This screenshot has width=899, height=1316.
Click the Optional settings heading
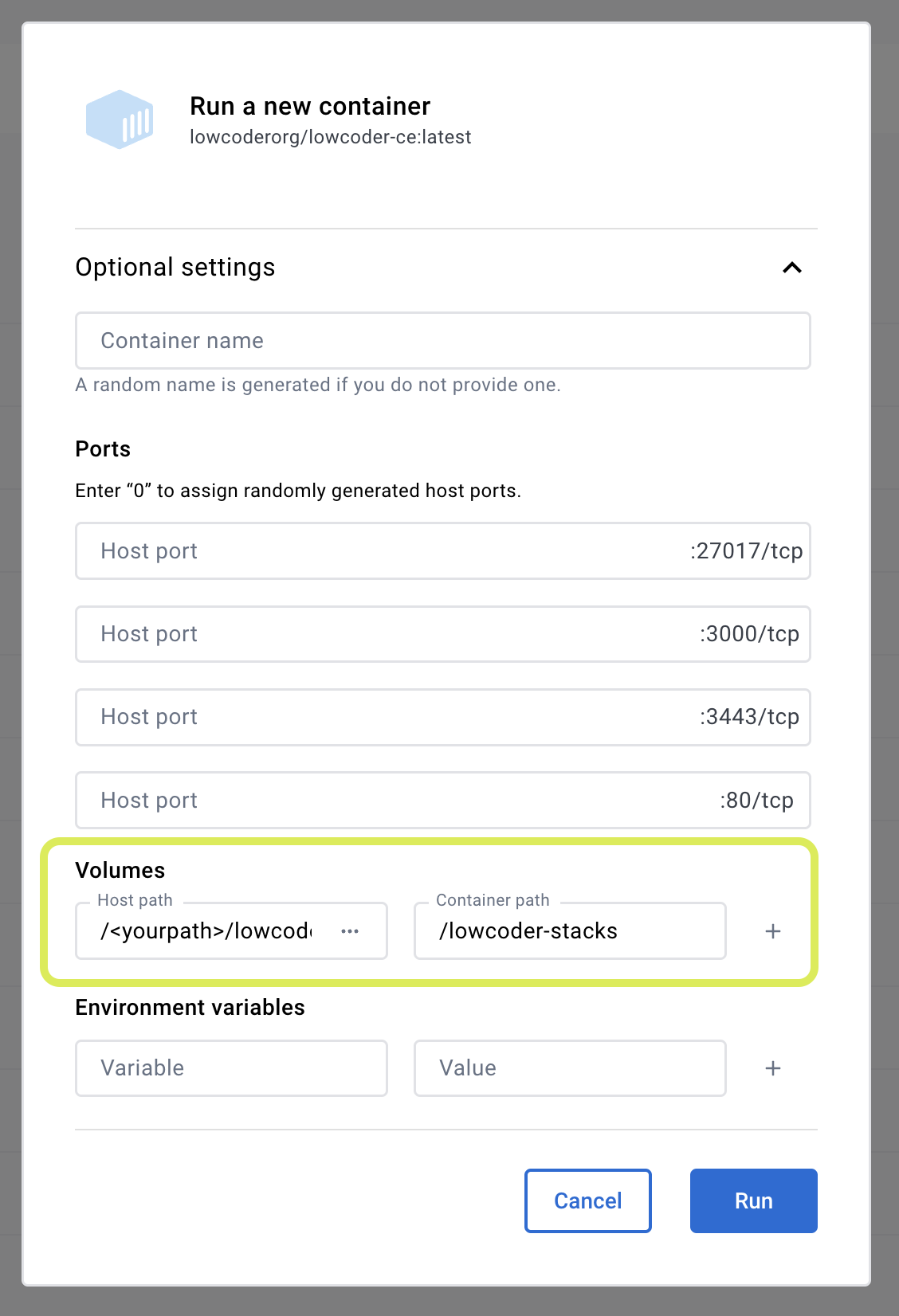coord(175,268)
